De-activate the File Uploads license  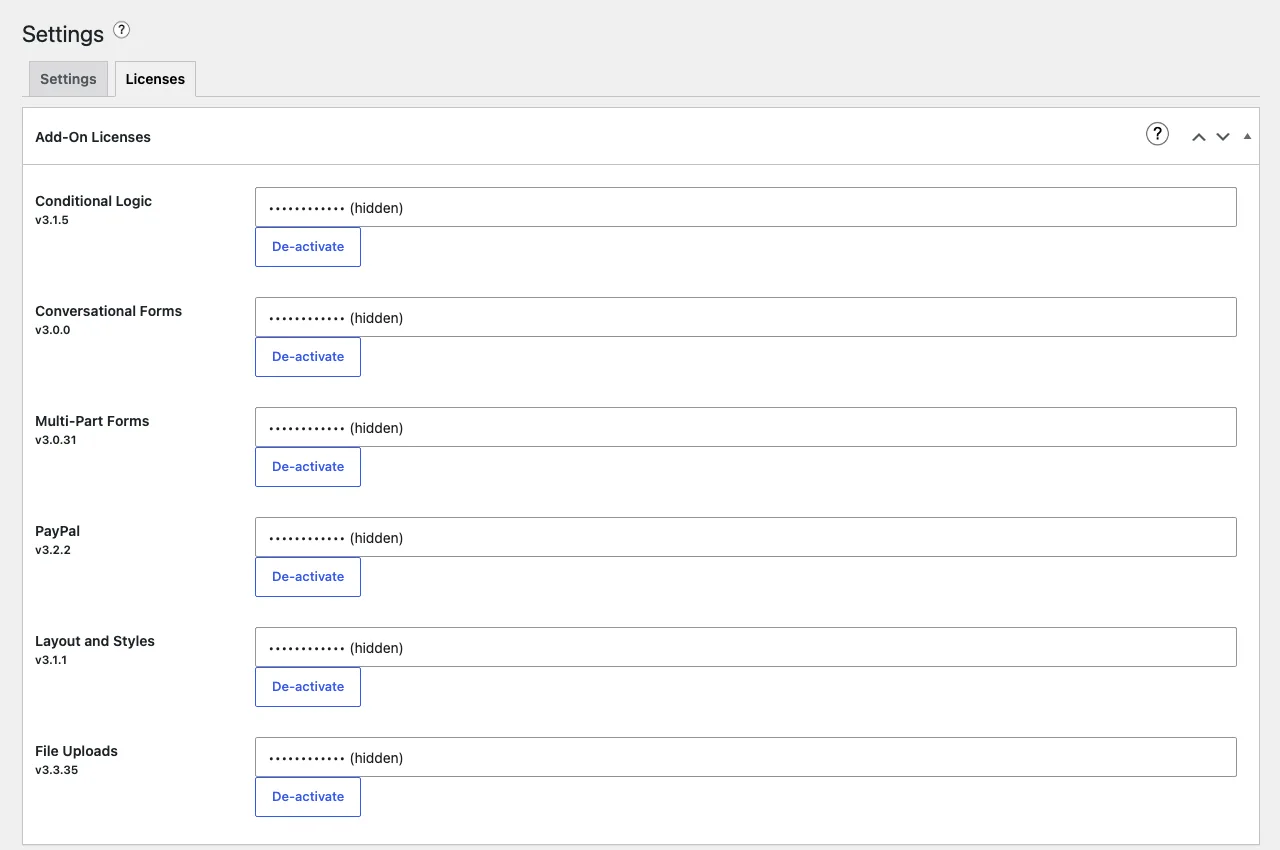308,797
